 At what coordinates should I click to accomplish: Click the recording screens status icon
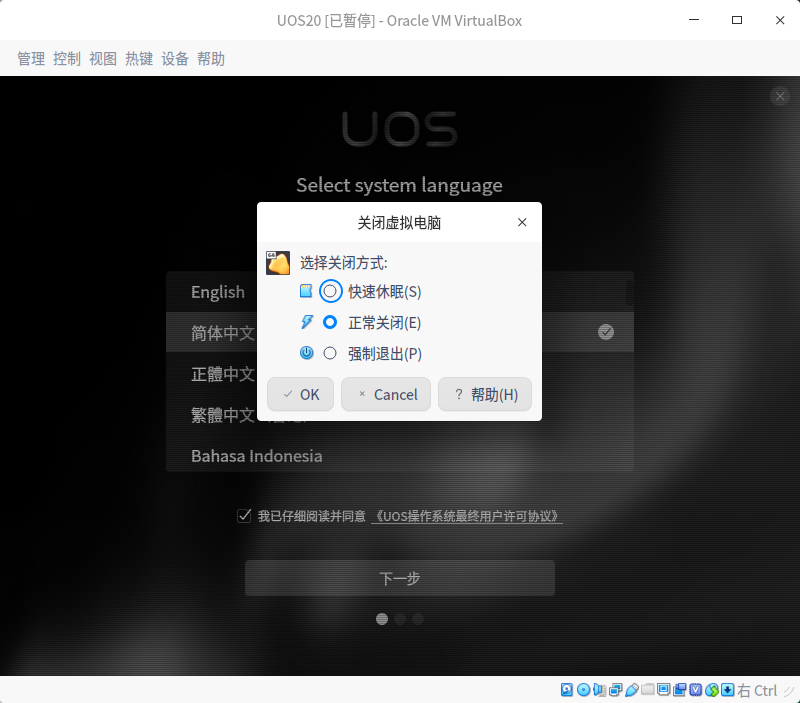coord(680,690)
